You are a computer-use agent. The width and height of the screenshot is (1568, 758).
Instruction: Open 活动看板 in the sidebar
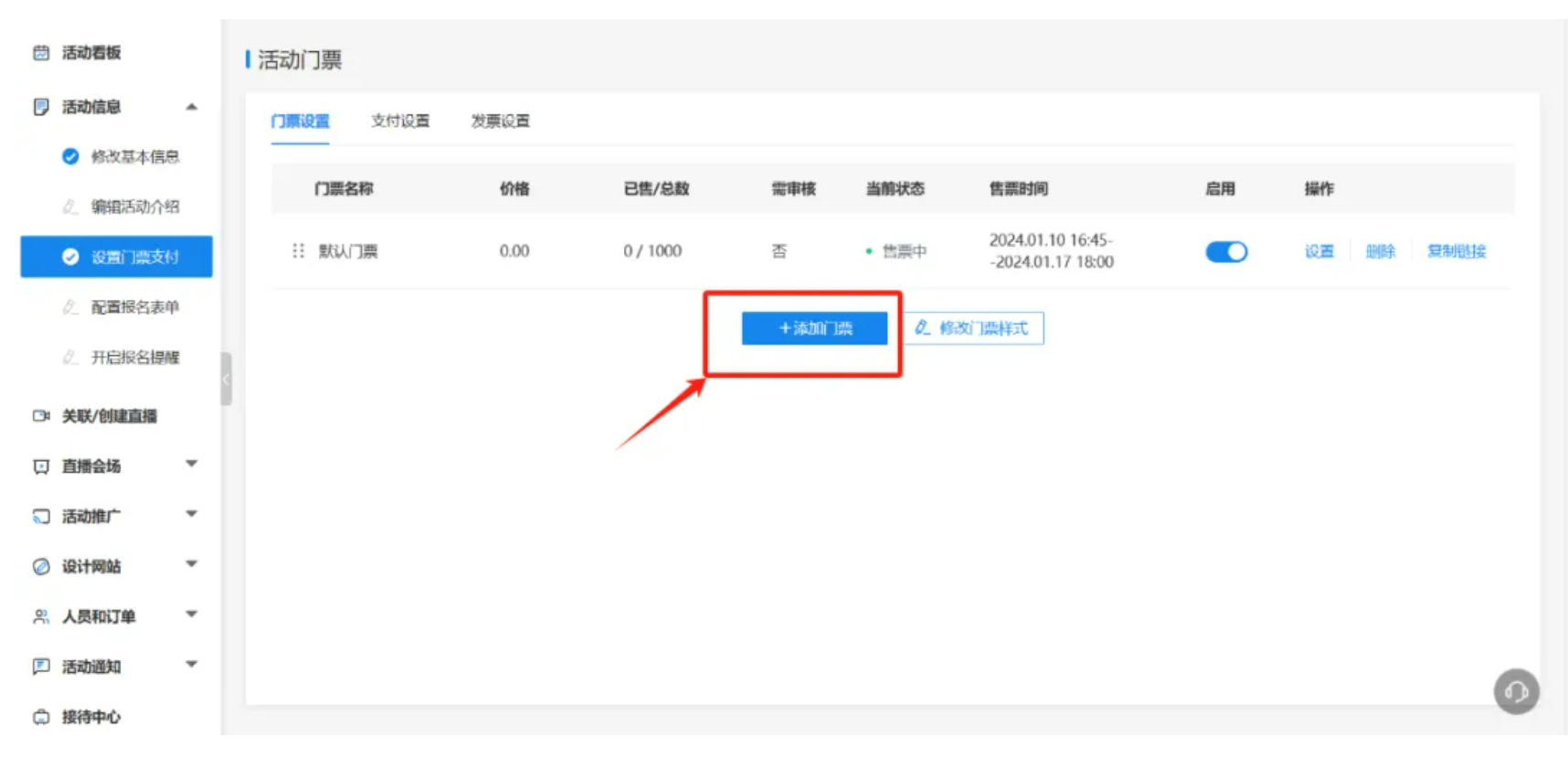(91, 53)
